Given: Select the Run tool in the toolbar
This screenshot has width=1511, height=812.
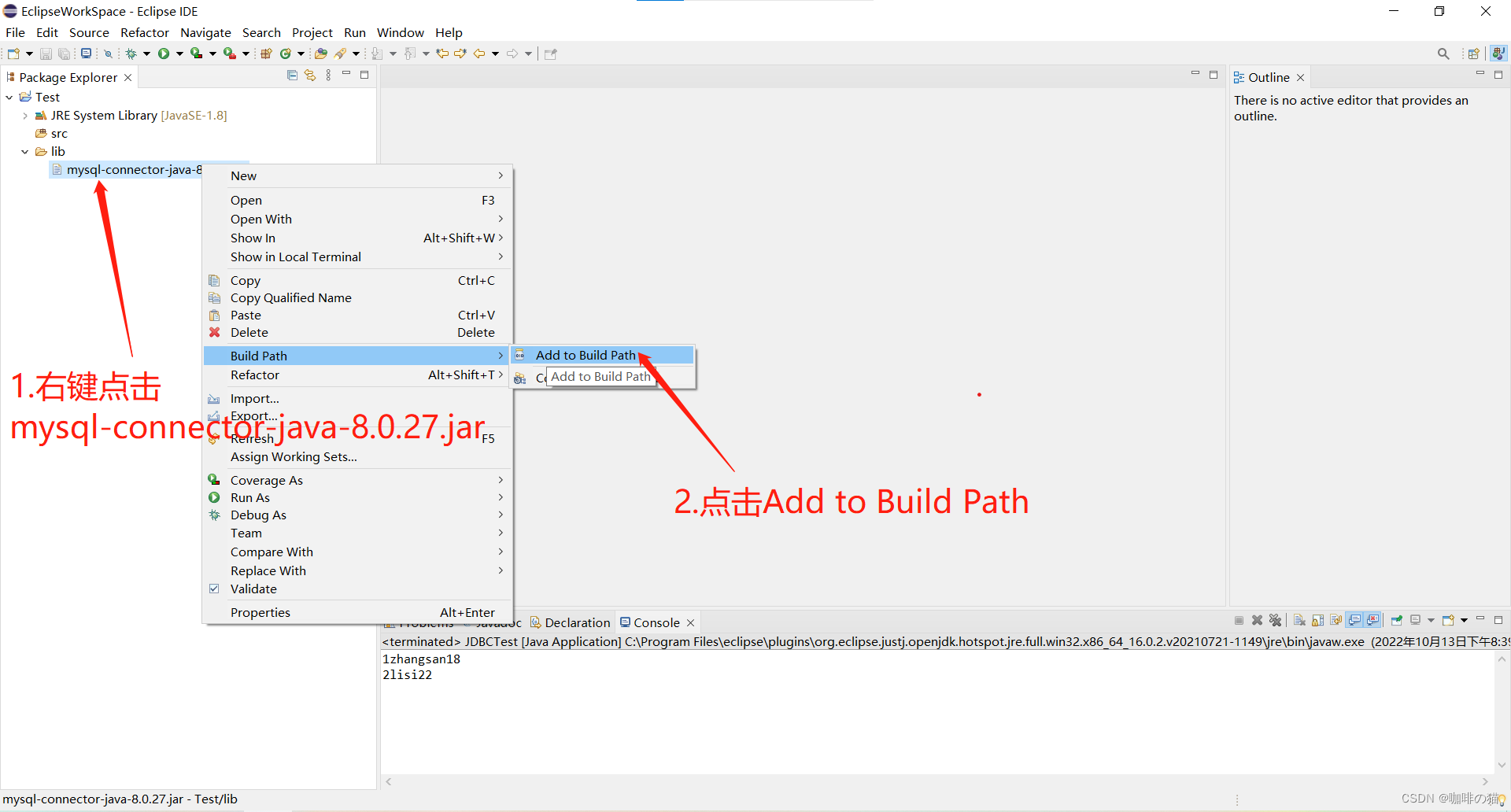Looking at the screenshot, I should 164,54.
